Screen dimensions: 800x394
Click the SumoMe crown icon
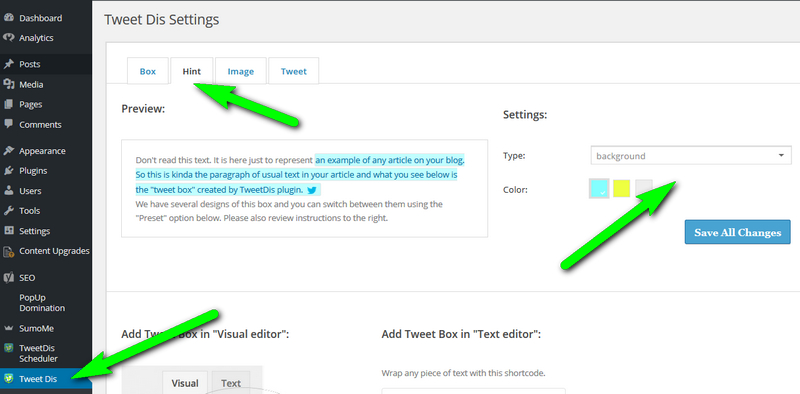click(x=8, y=328)
